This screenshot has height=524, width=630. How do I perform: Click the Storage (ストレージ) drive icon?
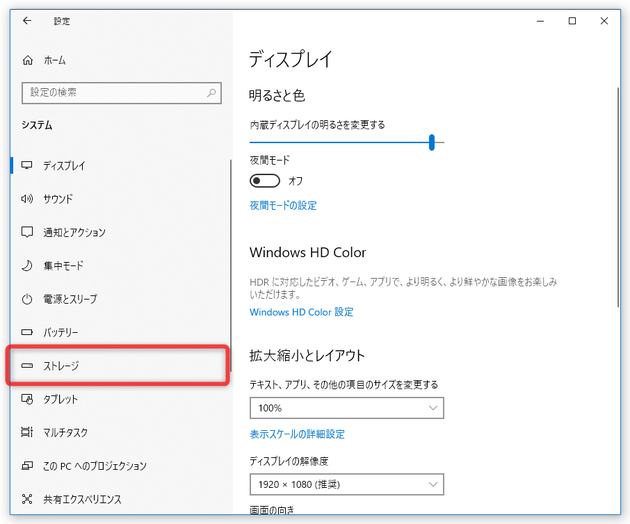pos(27,365)
